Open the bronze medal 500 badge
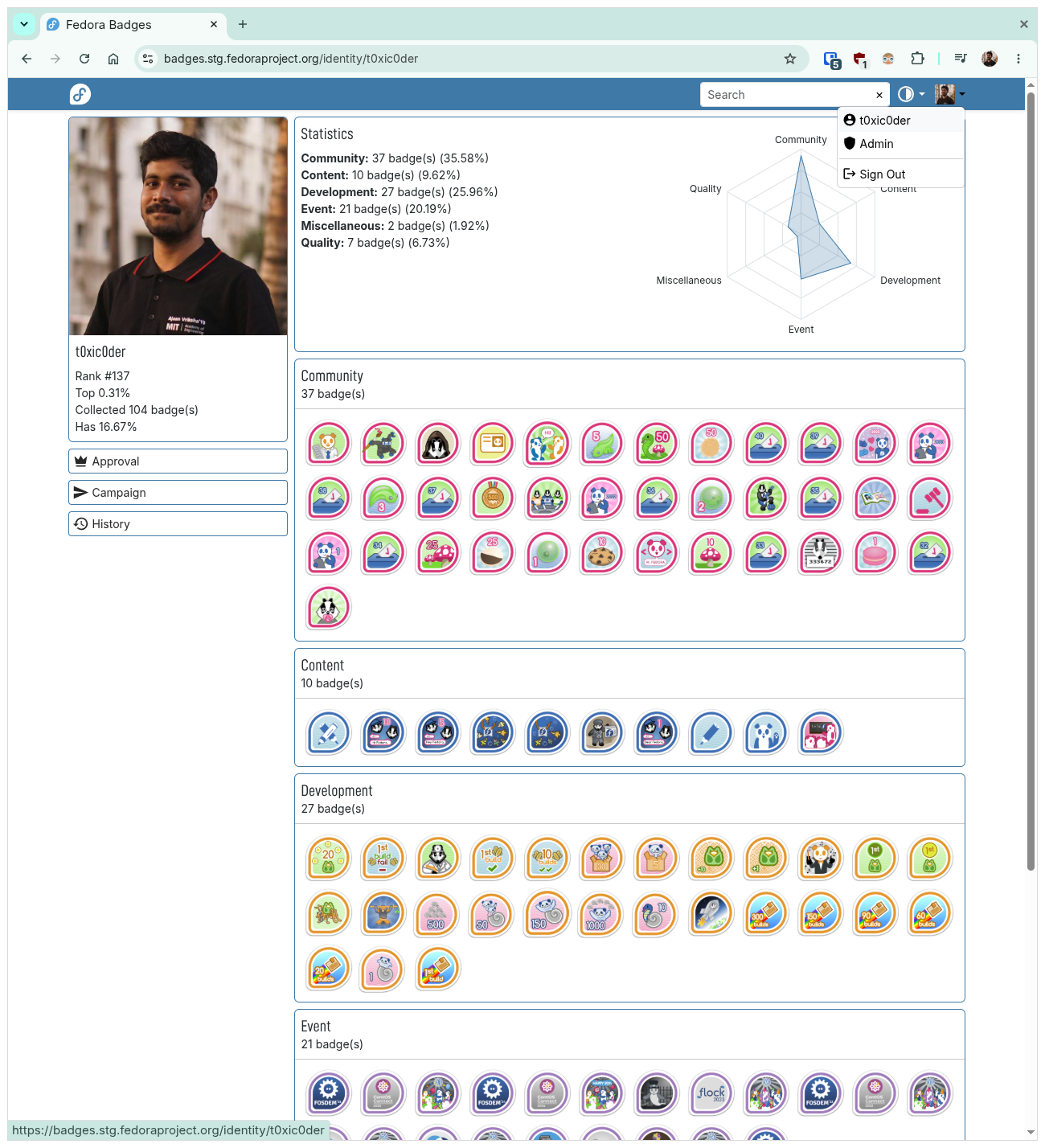 coord(493,498)
